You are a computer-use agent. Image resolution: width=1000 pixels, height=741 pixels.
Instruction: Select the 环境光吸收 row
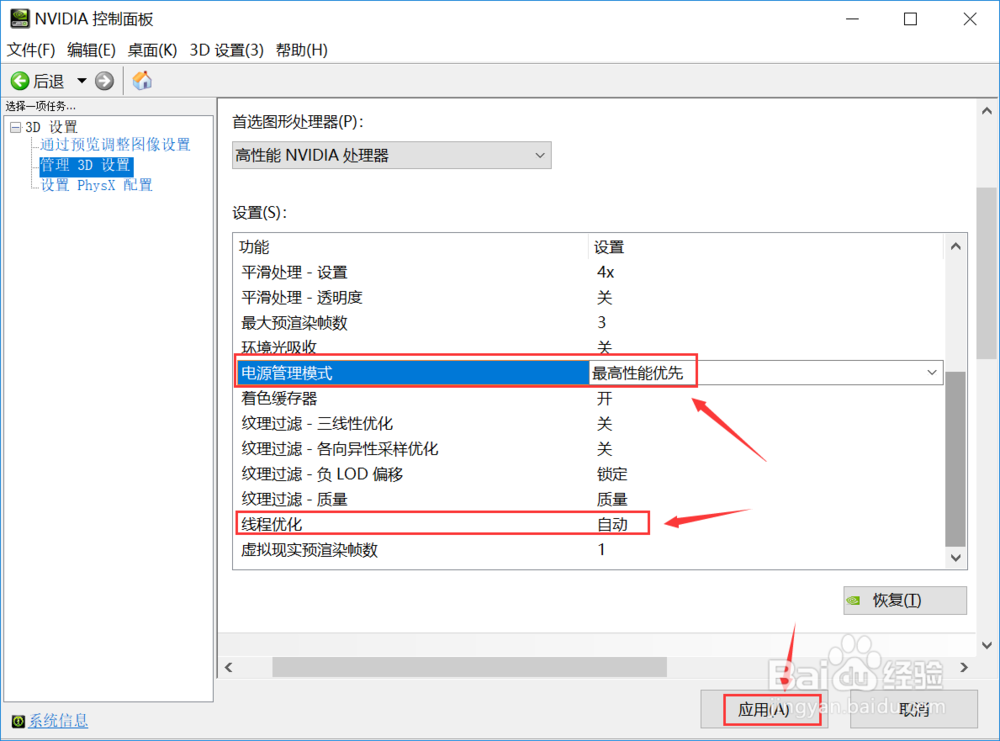pyautogui.click(x=587, y=347)
